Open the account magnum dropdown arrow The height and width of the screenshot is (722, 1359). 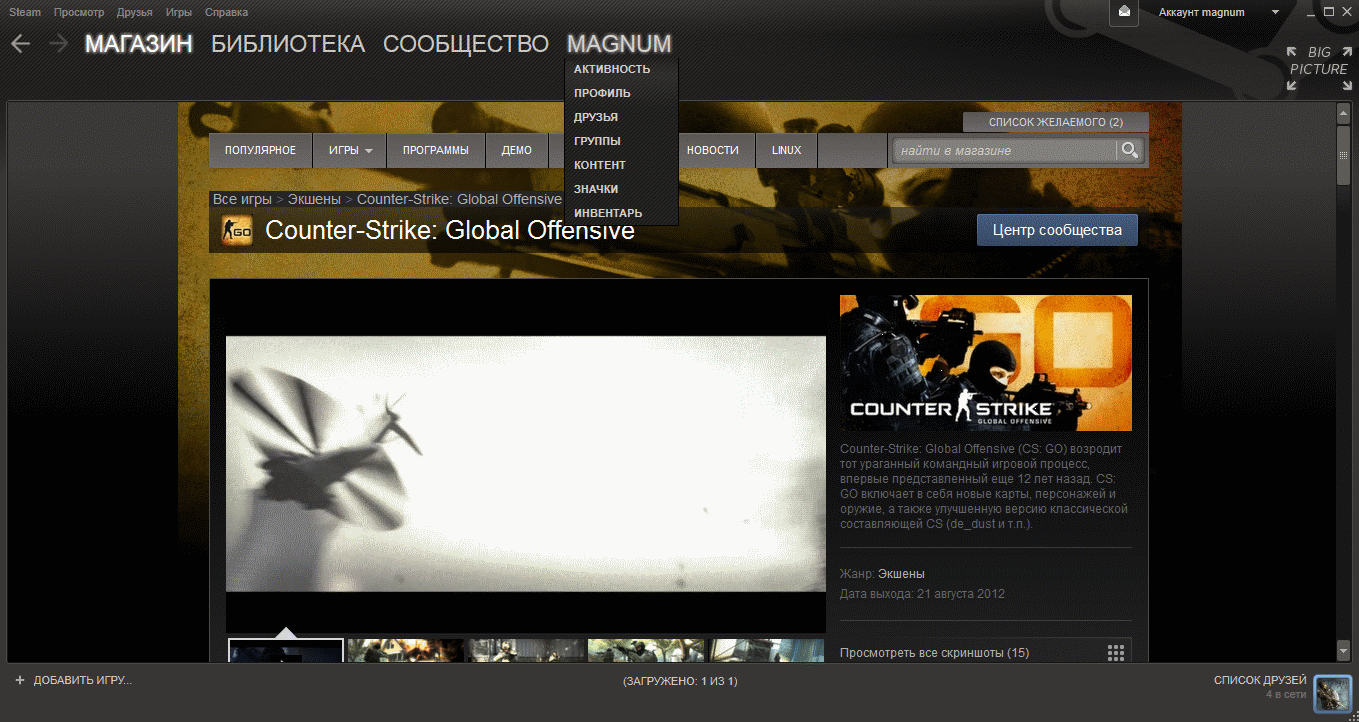(1275, 12)
